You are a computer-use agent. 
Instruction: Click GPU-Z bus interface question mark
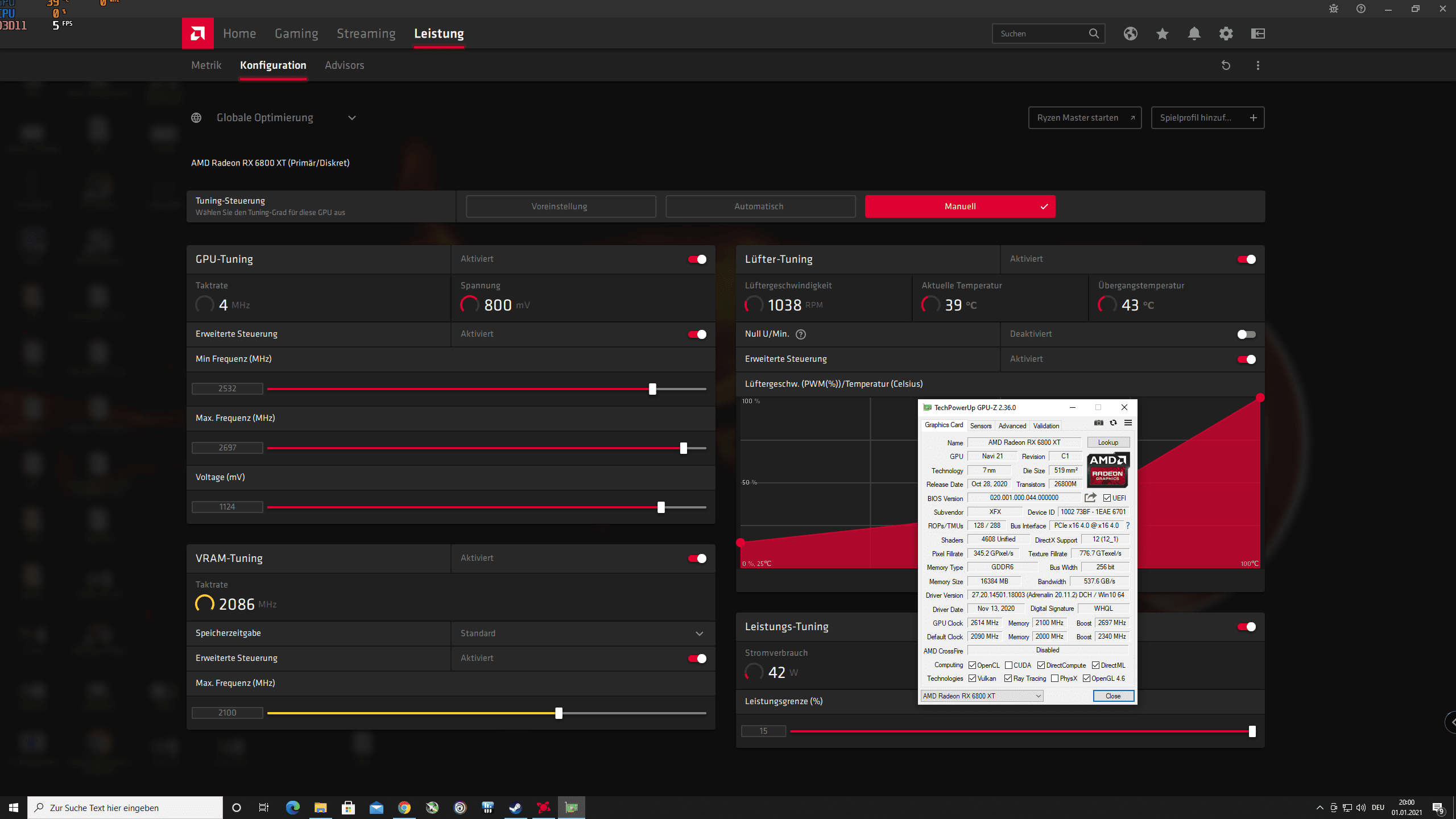click(1127, 526)
